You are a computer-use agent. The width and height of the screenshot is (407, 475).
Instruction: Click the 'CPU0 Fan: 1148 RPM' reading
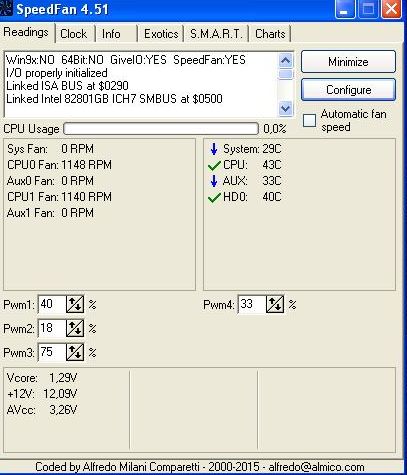point(59,165)
